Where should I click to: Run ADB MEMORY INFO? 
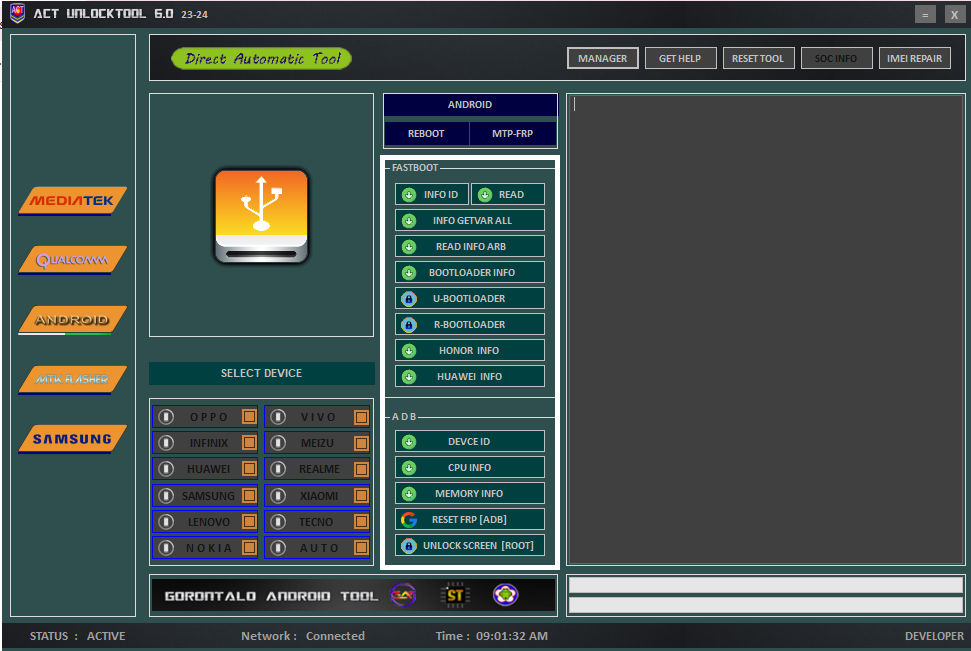(x=470, y=494)
